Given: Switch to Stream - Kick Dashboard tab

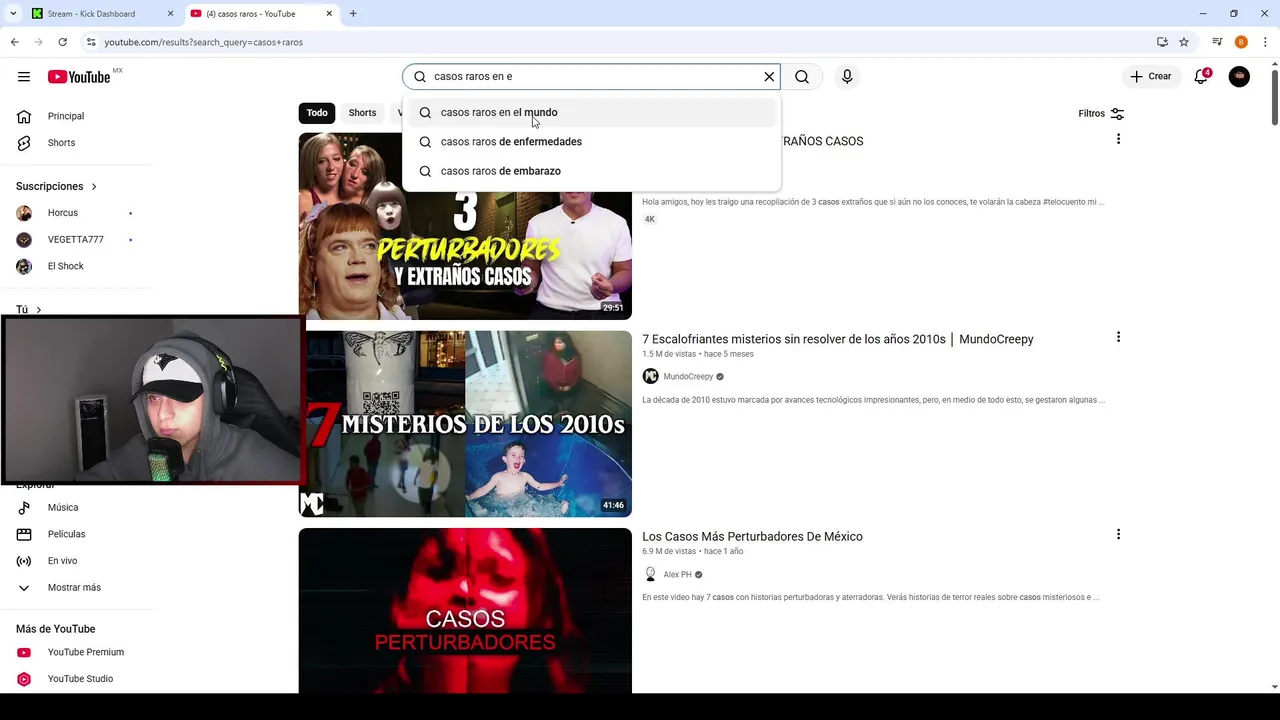Looking at the screenshot, I should 100,14.
